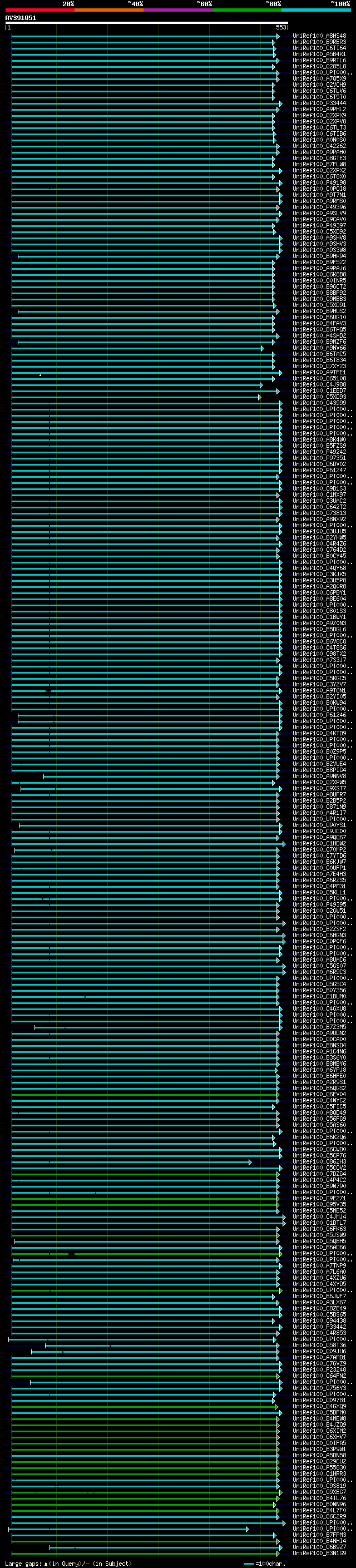
Task: Open hit UniRef100_Q2XPV8
Action: (x=319, y=122)
